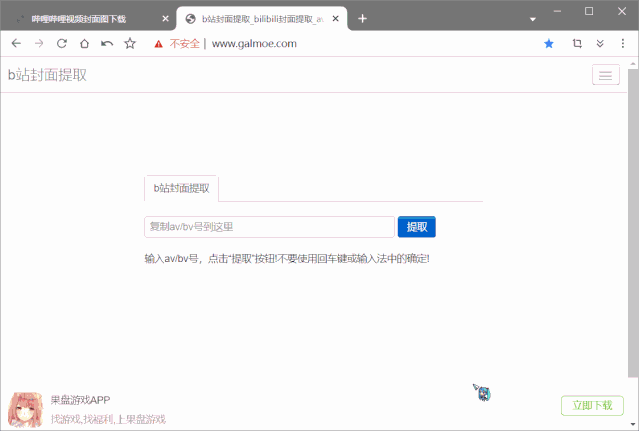Click the 找游戏,找福利,上果盘游戏 ad text

[108, 419]
